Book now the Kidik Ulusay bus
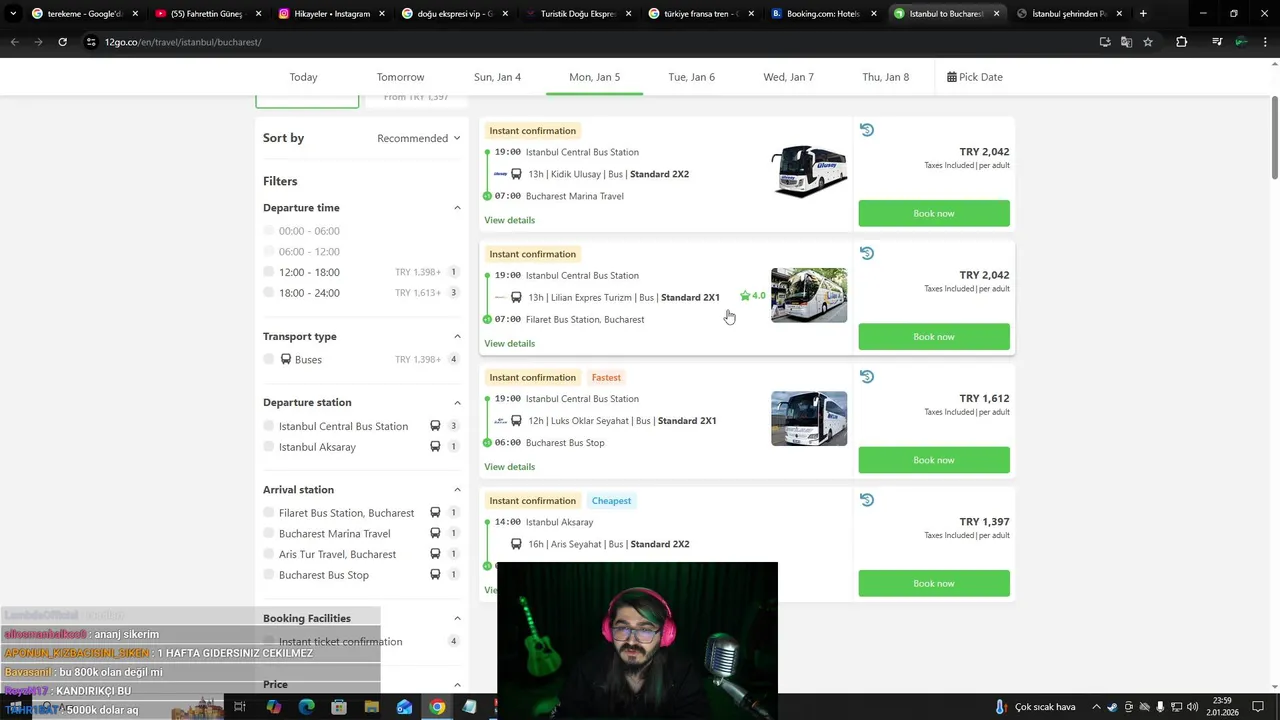The image size is (1280, 720). point(934,213)
